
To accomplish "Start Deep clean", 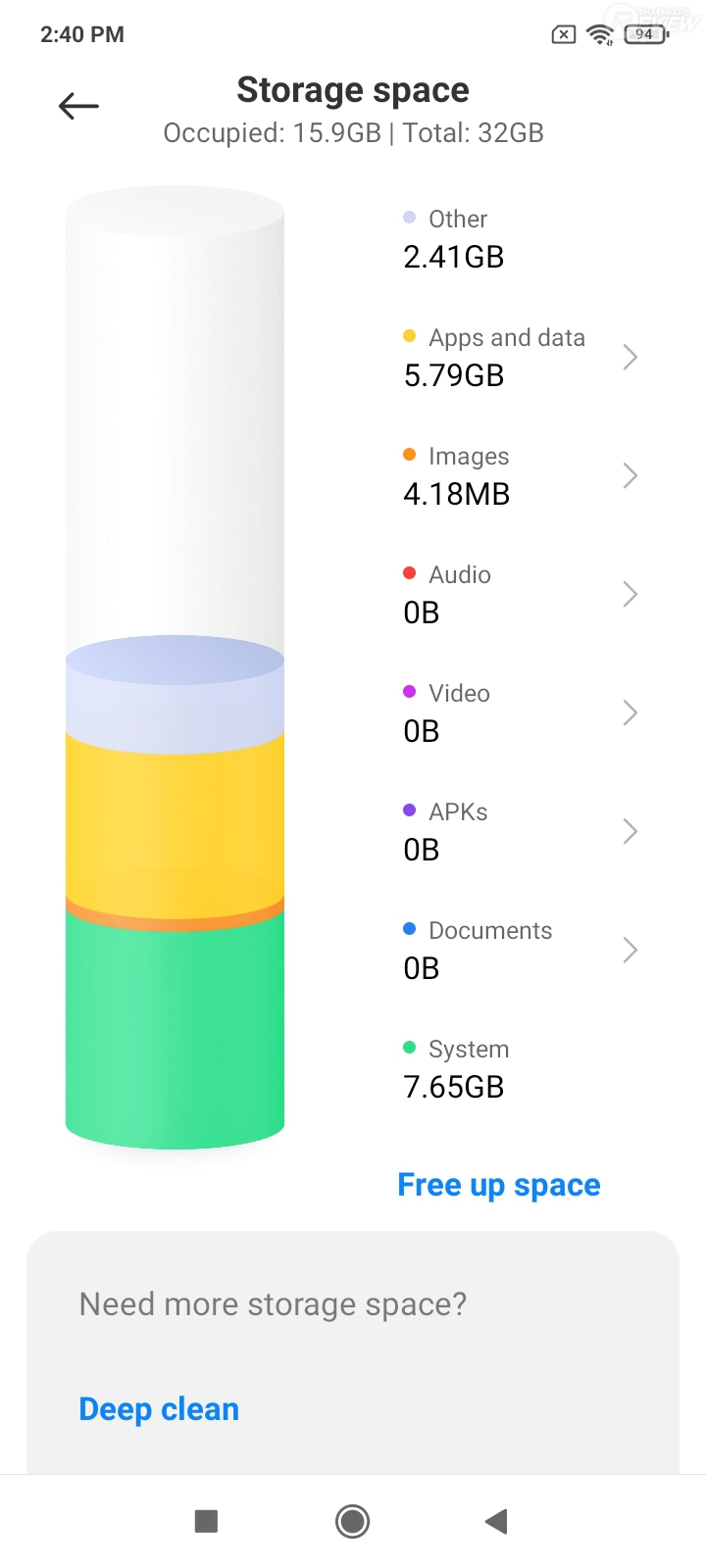I will (x=159, y=1409).
